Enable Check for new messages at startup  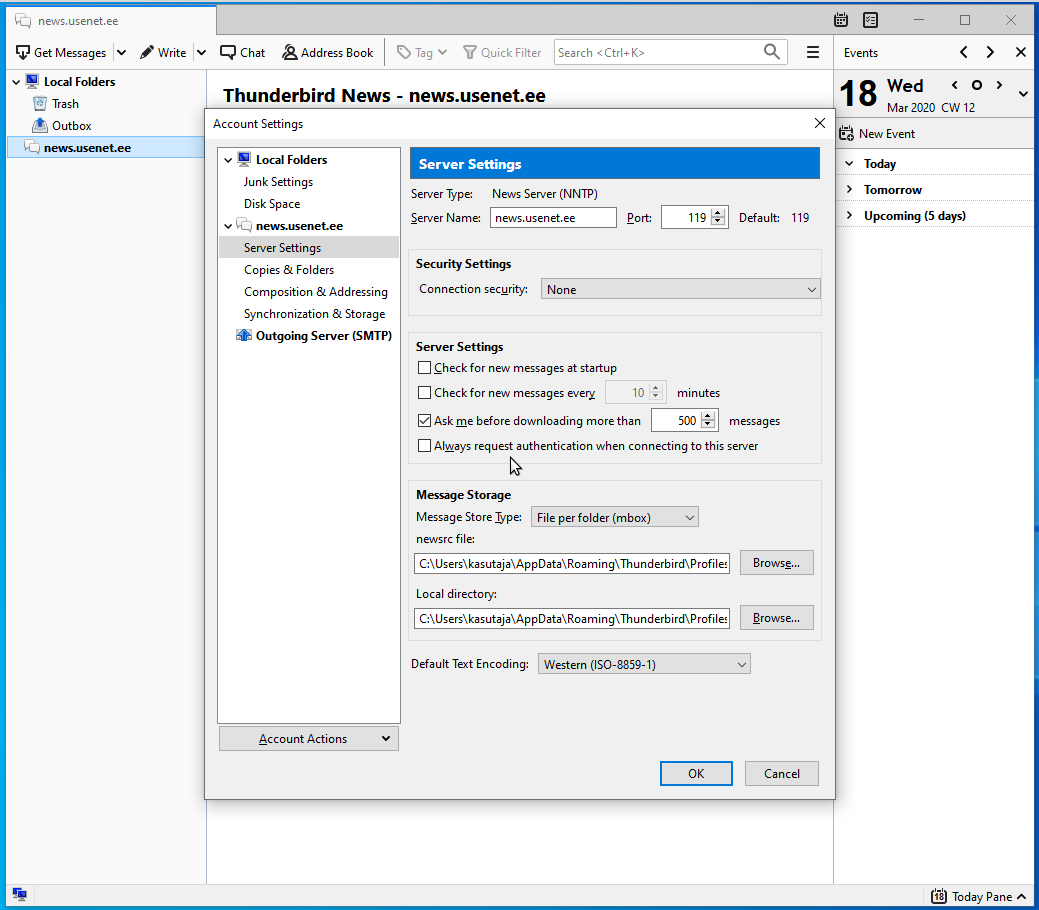click(425, 368)
